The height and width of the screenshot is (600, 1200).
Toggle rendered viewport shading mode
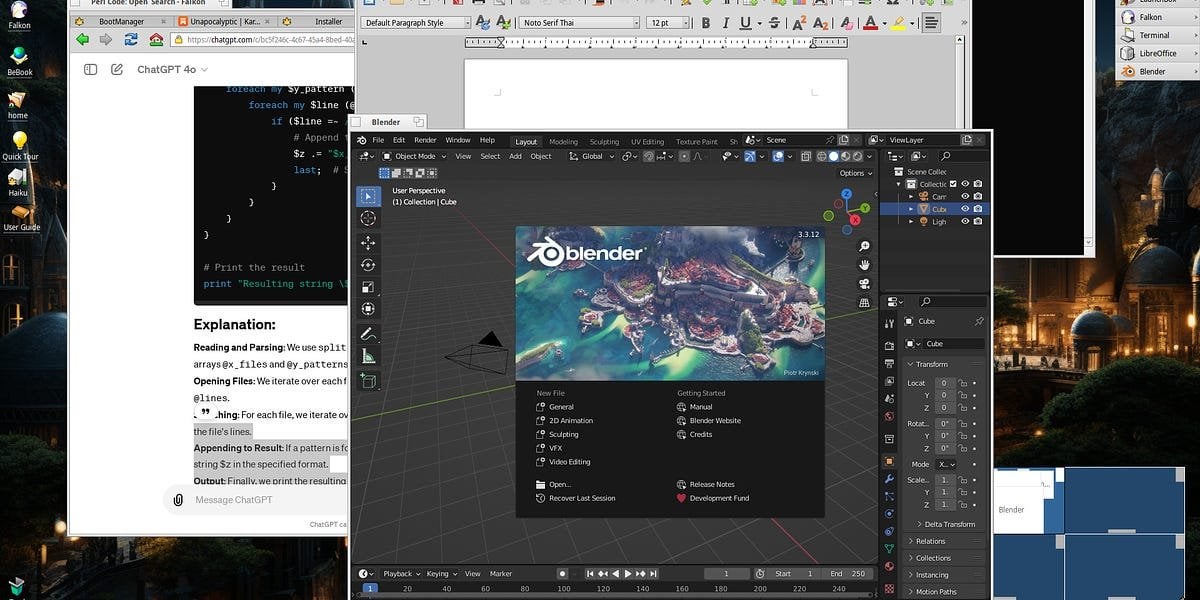(855, 156)
